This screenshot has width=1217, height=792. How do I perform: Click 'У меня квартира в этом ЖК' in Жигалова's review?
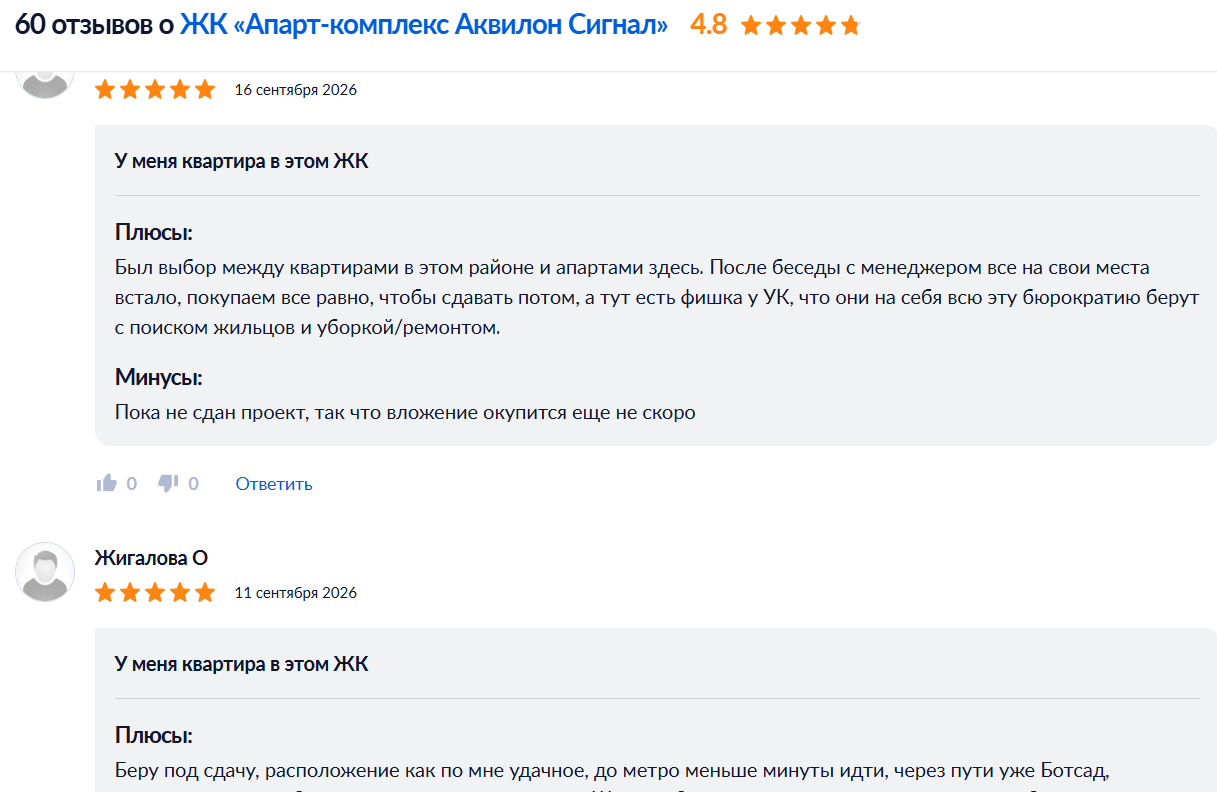[x=242, y=664]
